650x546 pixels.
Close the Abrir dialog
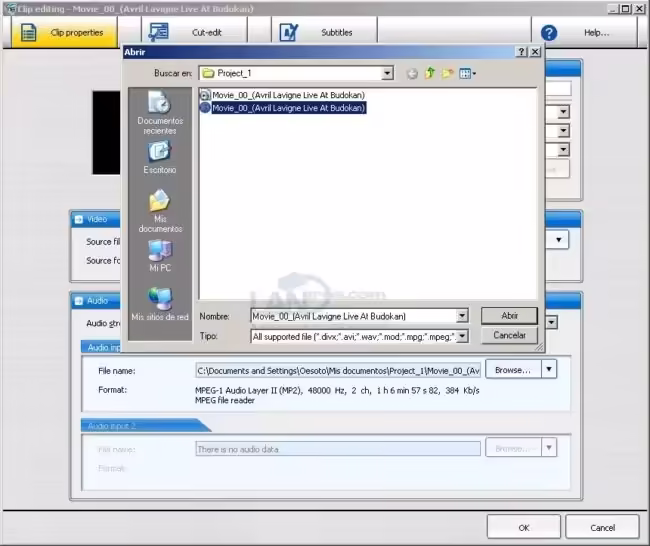(x=535, y=52)
